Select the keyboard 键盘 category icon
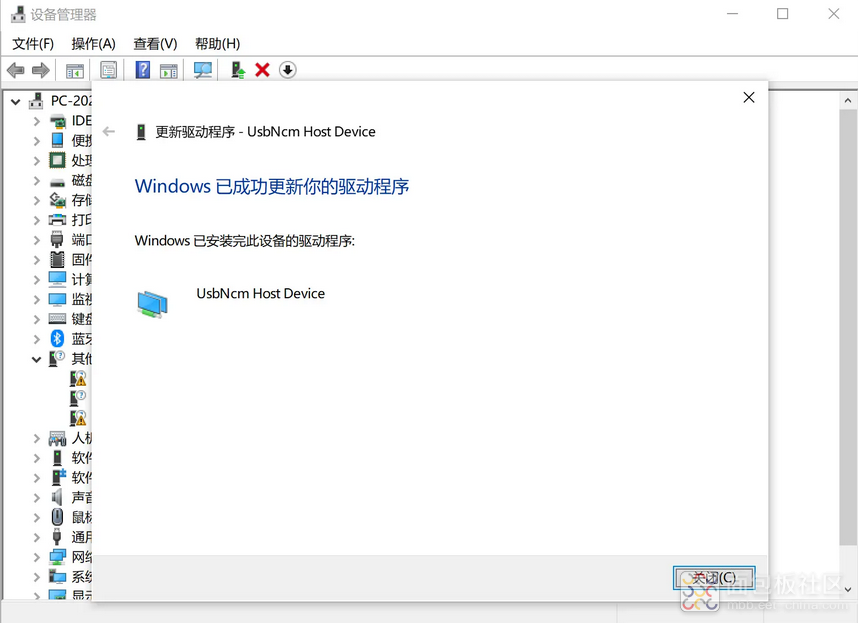The height and width of the screenshot is (623, 858). [57, 319]
